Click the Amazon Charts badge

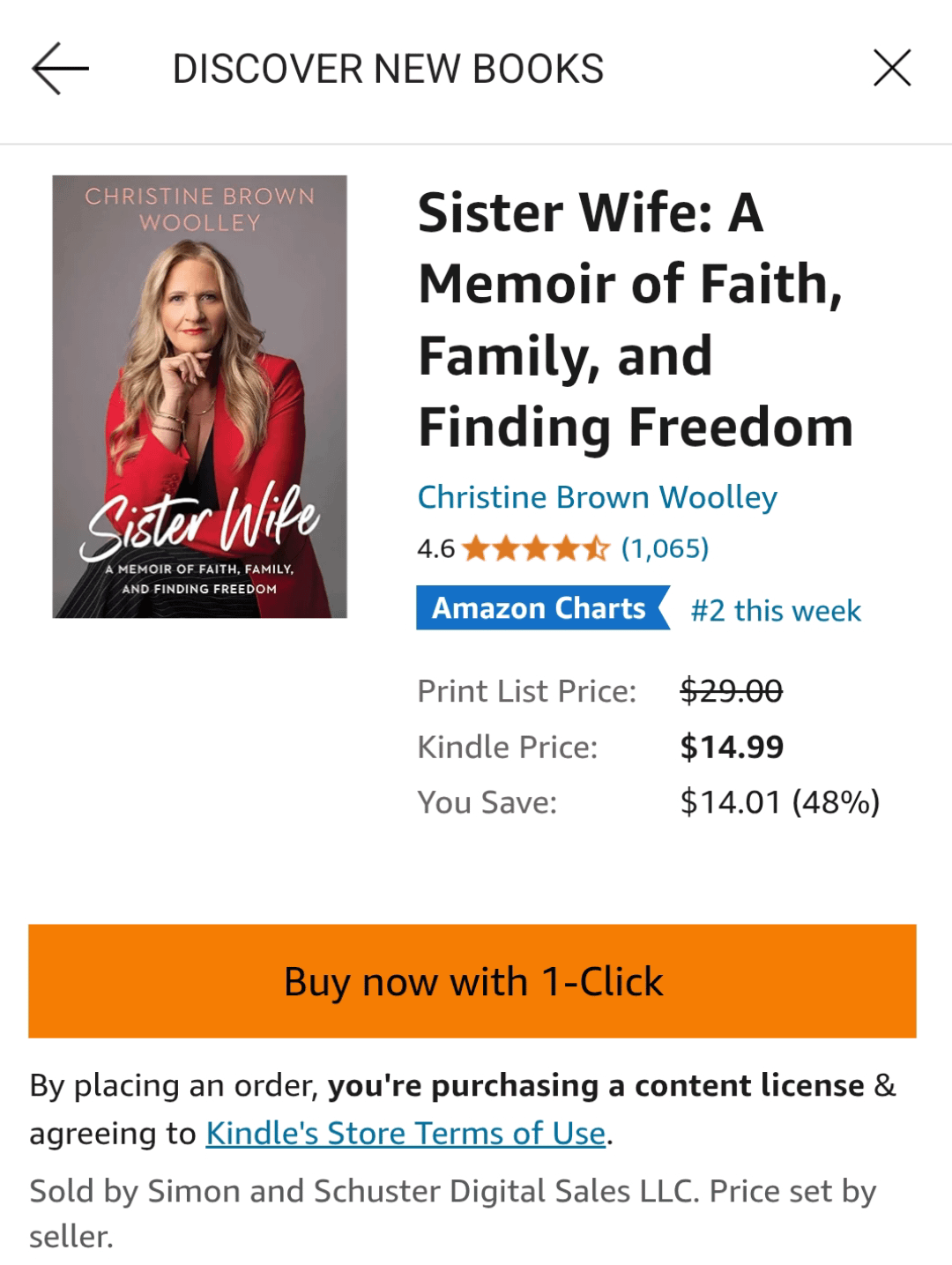tap(541, 608)
